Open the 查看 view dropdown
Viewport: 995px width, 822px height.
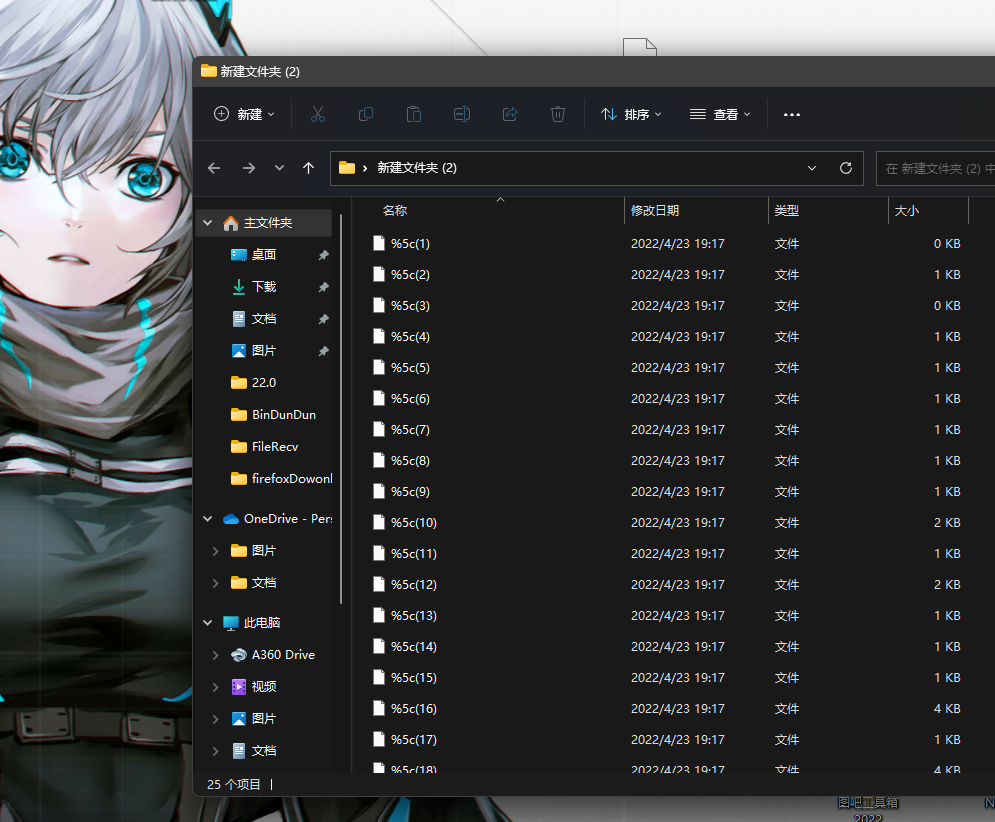pyautogui.click(x=720, y=114)
